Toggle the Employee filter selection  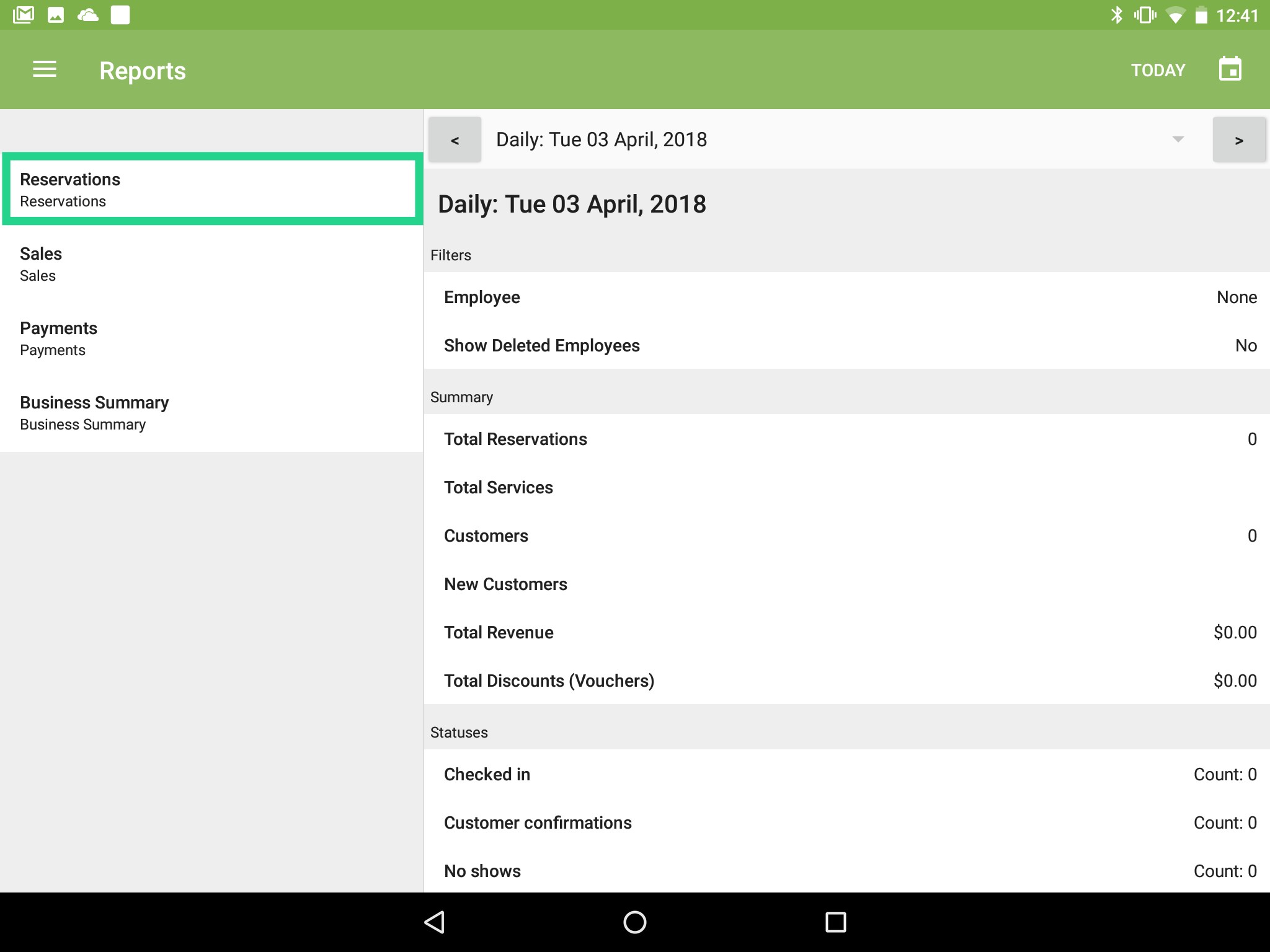pos(846,297)
